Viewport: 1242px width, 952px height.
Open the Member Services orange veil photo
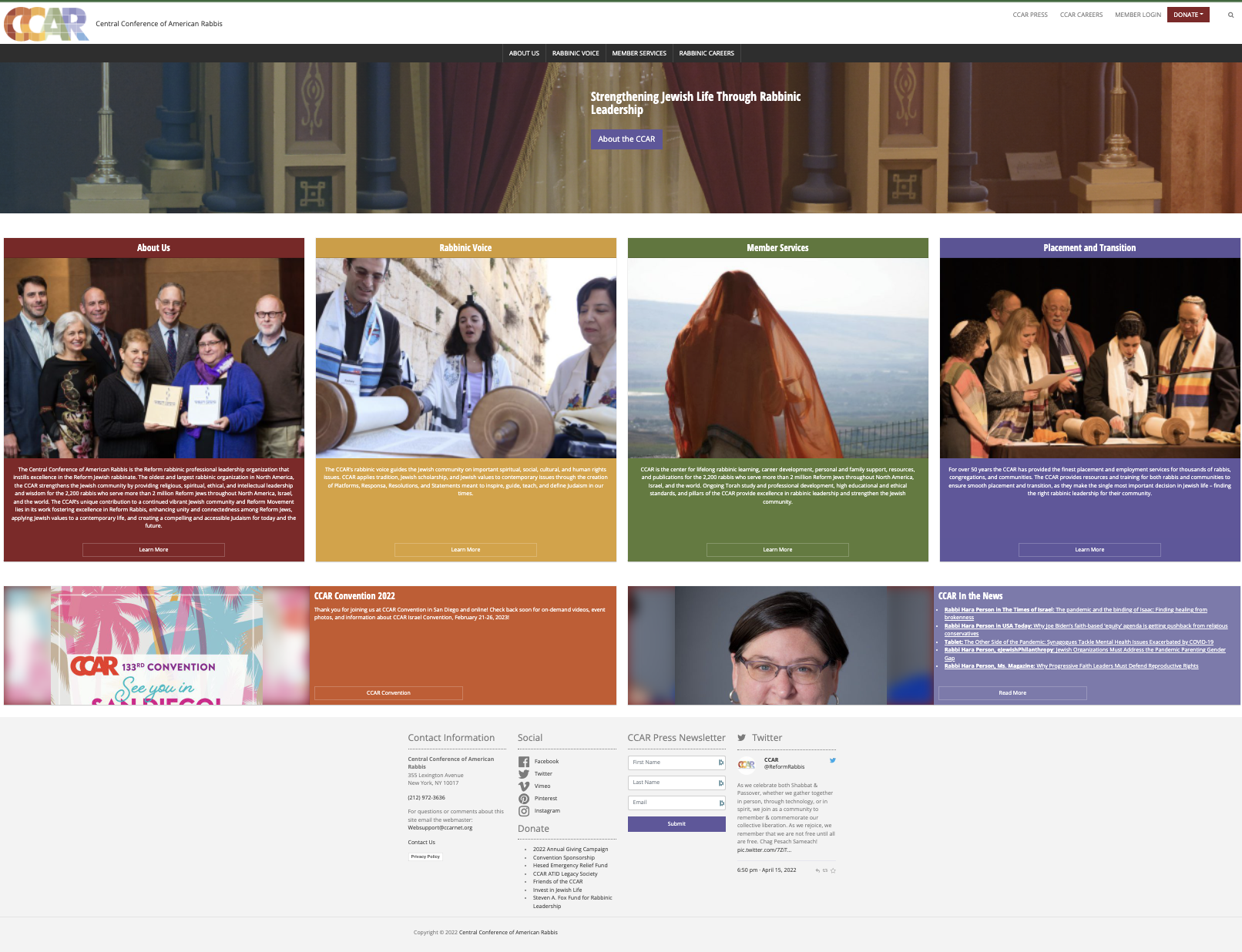coord(778,358)
